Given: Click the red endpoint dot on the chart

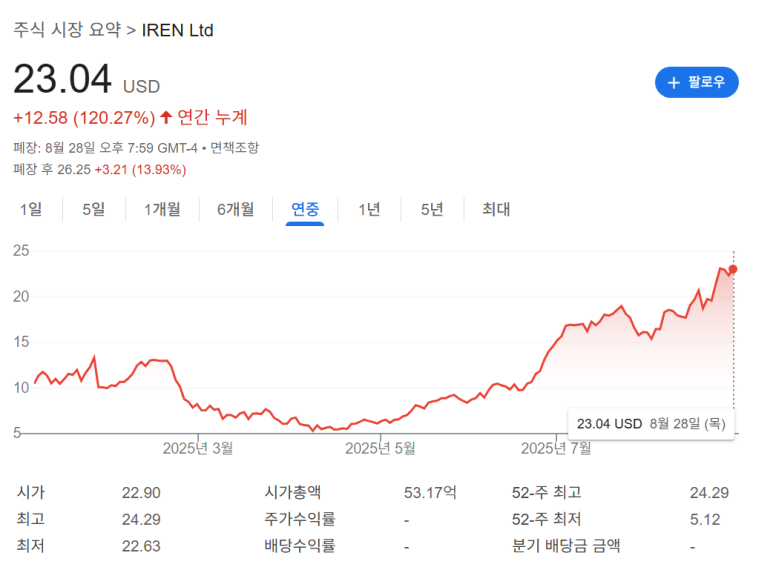Looking at the screenshot, I should [733, 269].
